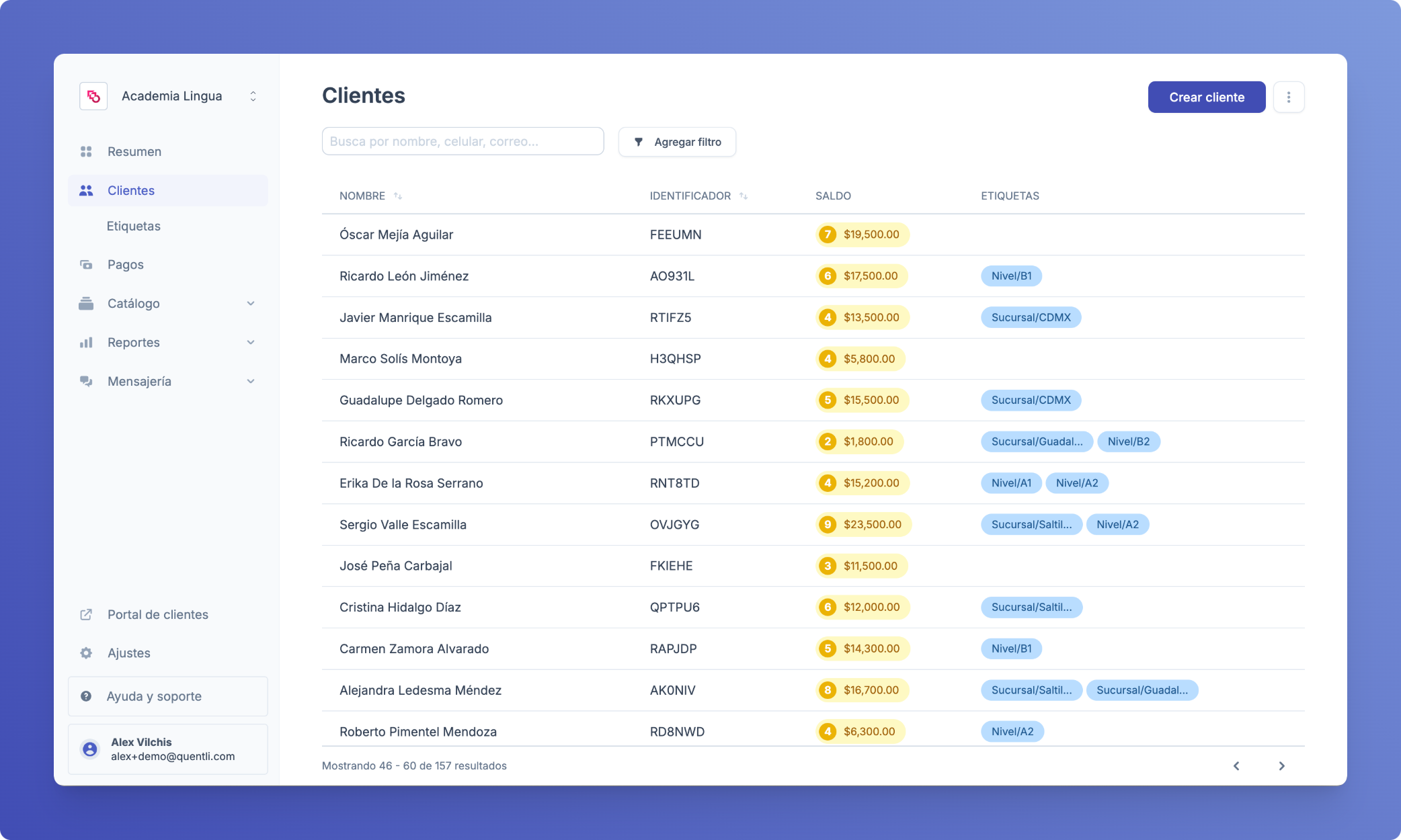Focus the client search input field

[x=463, y=142]
